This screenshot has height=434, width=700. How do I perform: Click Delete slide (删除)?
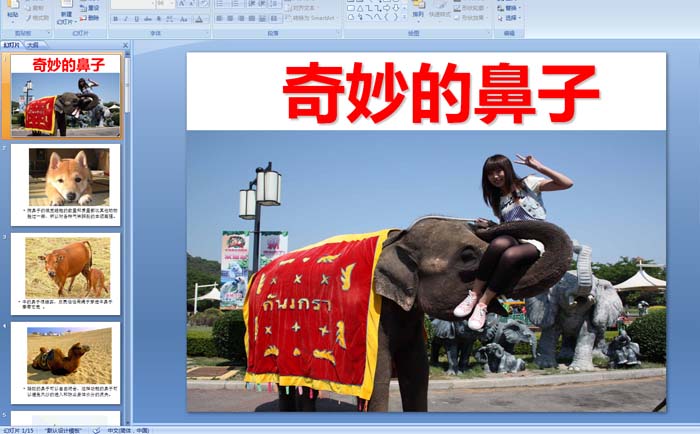pos(90,18)
